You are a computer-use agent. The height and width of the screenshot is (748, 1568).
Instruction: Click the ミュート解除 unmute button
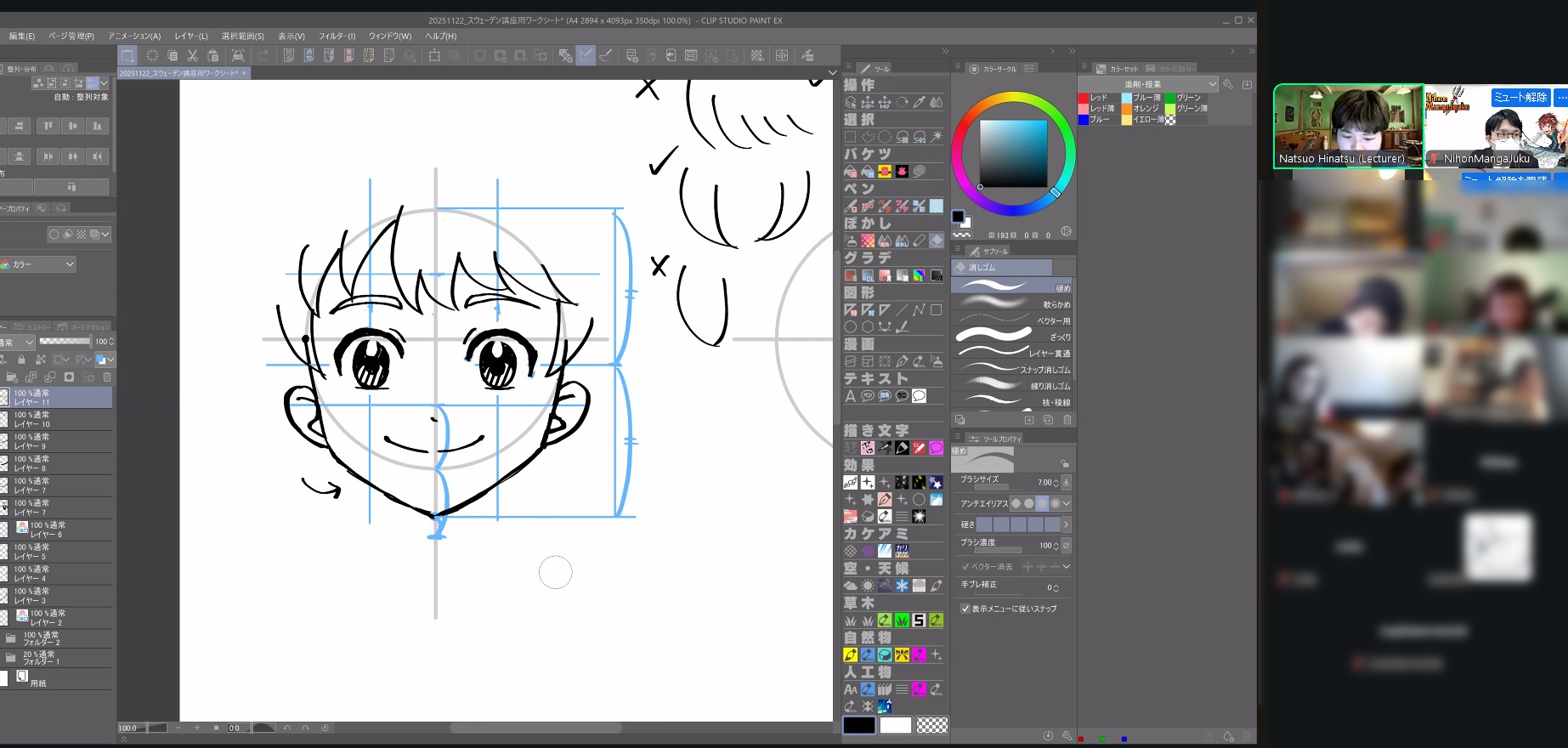pos(1520,98)
